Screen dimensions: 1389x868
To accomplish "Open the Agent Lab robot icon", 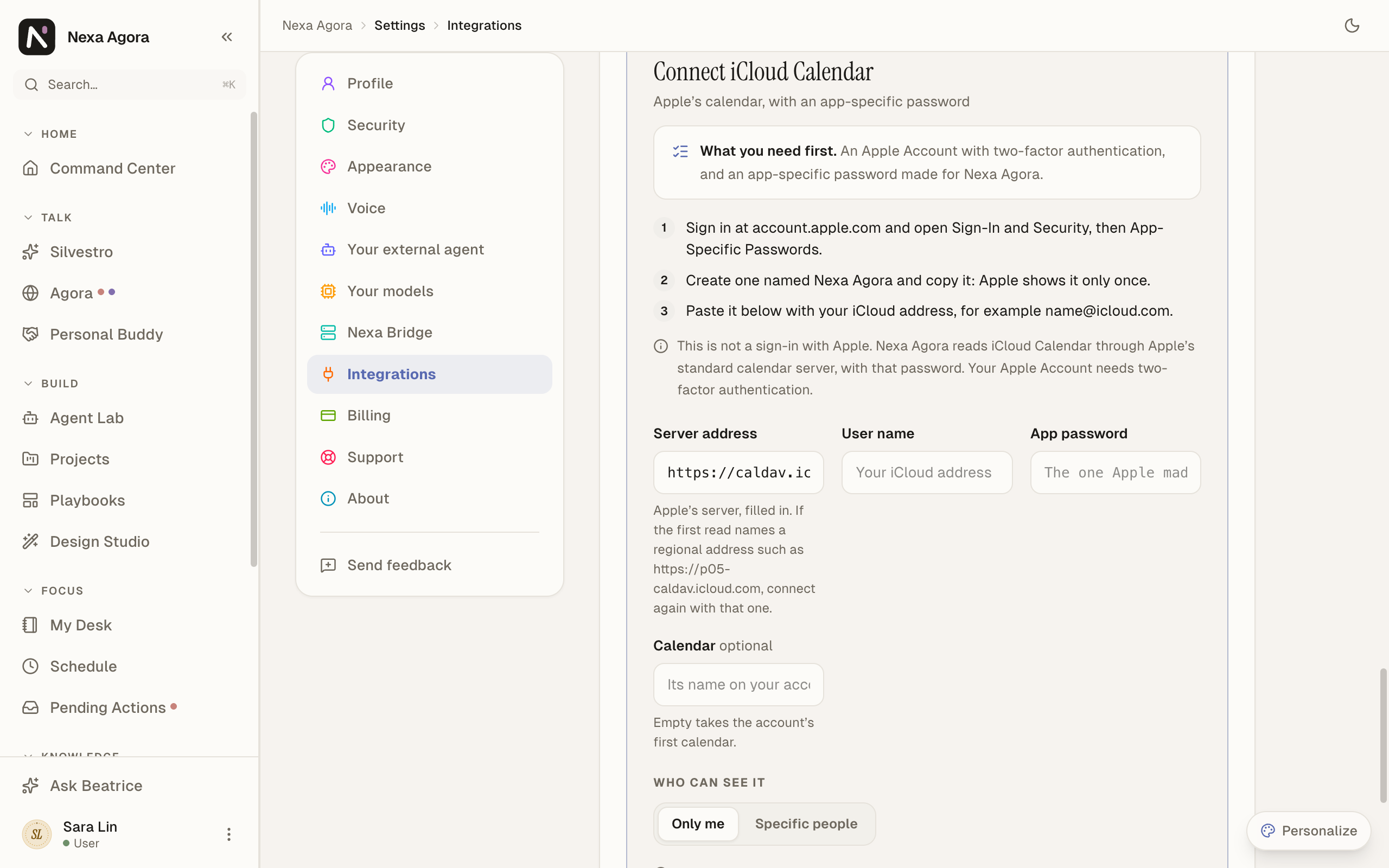I will (x=30, y=418).
